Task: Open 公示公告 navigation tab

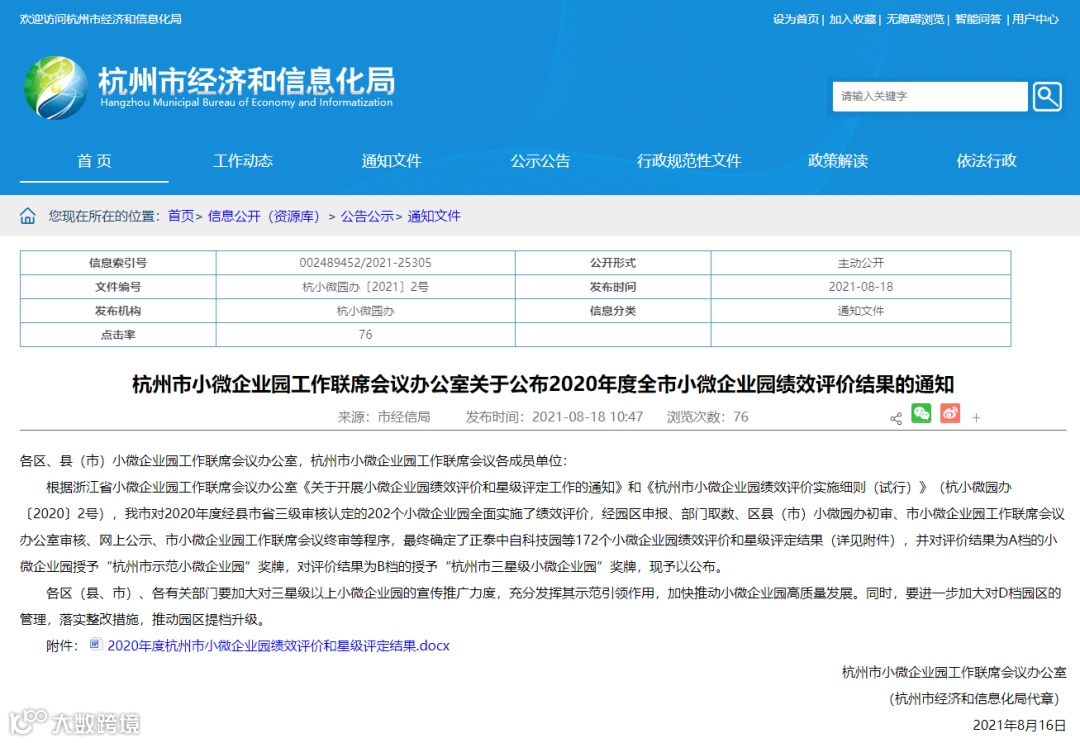Action: coord(540,161)
